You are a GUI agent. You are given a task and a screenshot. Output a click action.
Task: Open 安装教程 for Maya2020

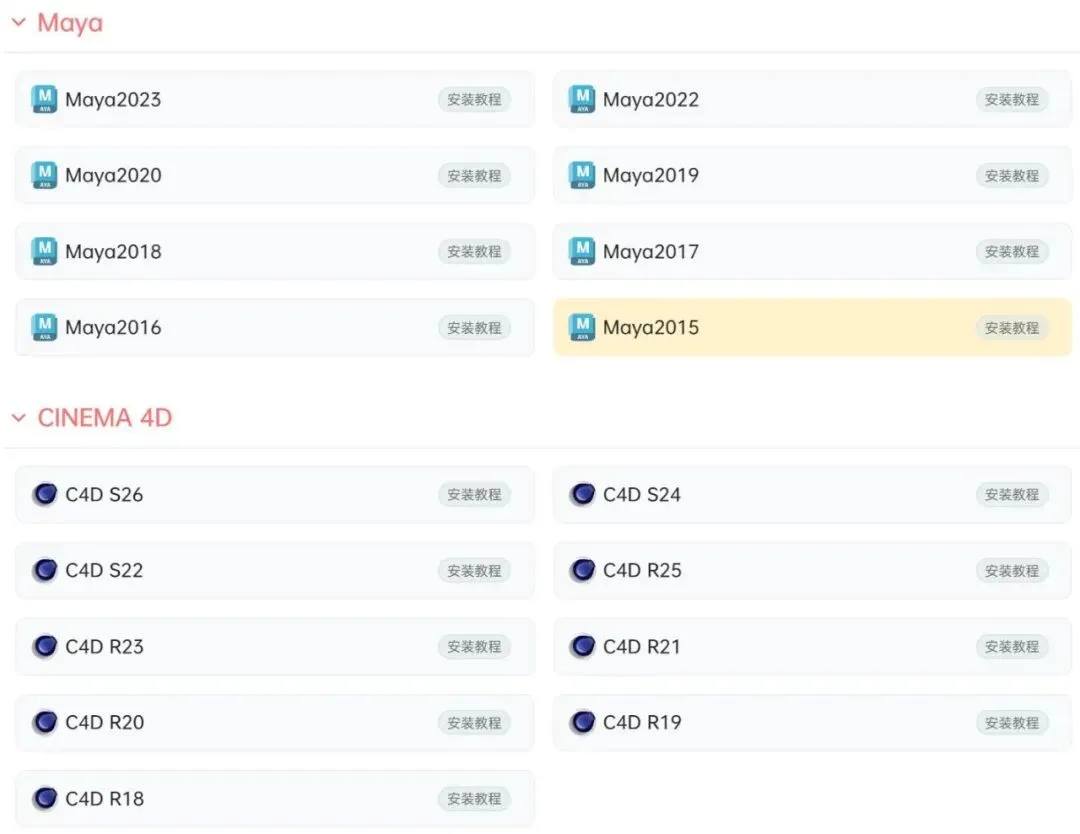(475, 176)
